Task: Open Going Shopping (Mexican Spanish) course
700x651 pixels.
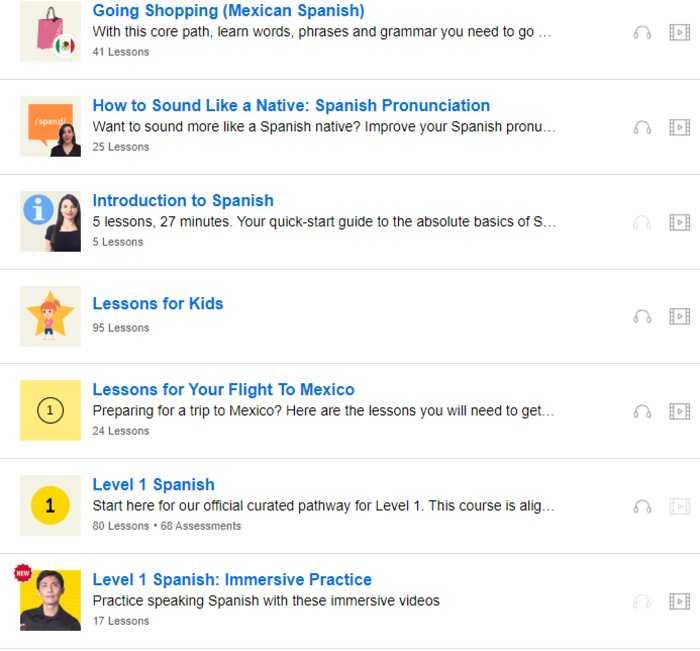Action: pyautogui.click(x=228, y=10)
